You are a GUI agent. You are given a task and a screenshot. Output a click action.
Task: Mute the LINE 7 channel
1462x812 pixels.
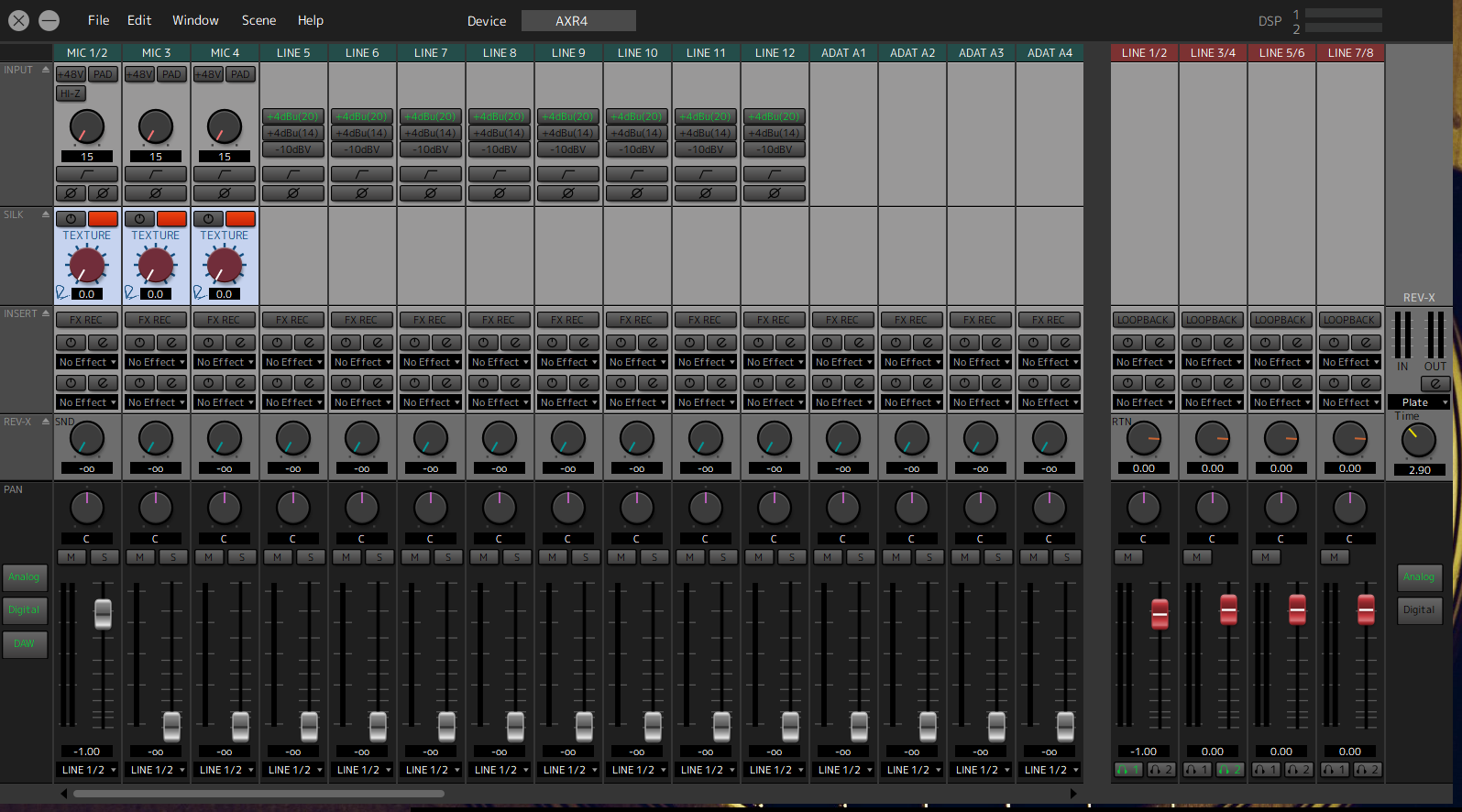pyautogui.click(x=415, y=557)
